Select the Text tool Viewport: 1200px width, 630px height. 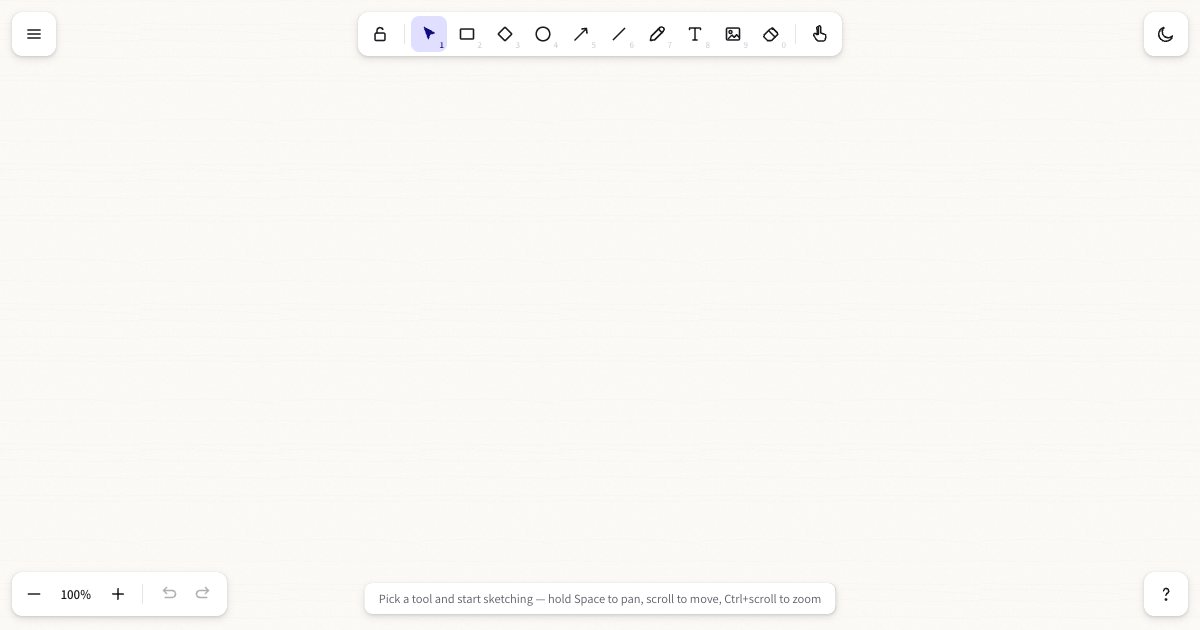695,34
